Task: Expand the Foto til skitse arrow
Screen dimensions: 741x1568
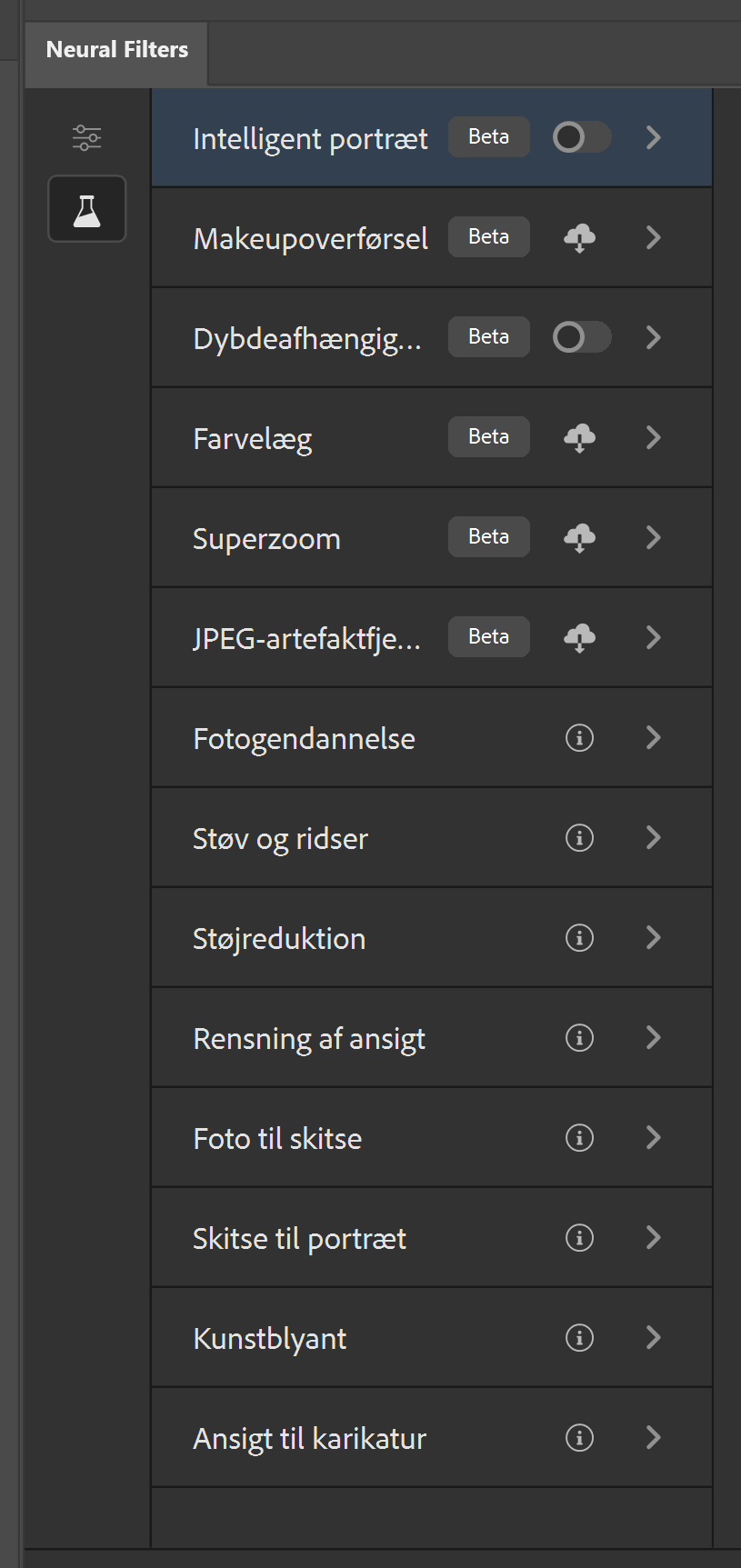Action: 653,1138
